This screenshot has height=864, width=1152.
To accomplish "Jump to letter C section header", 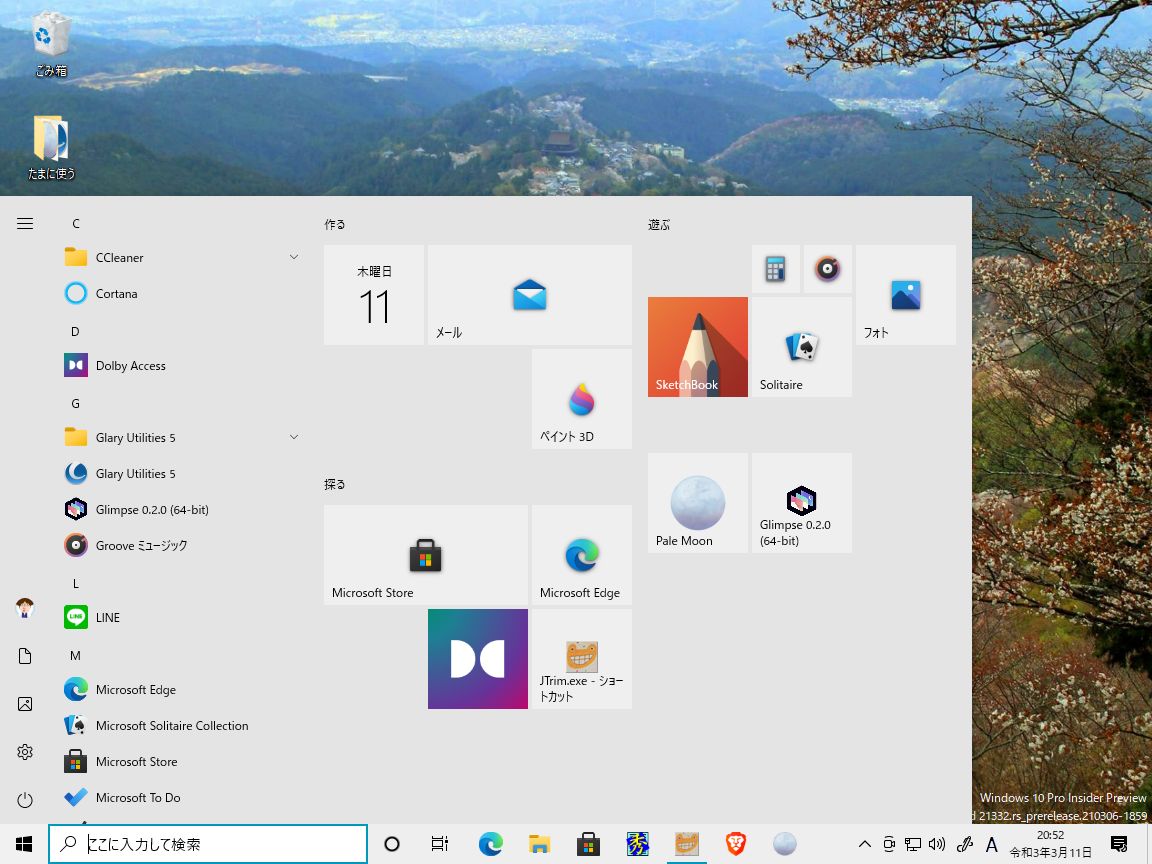I will tap(76, 223).
